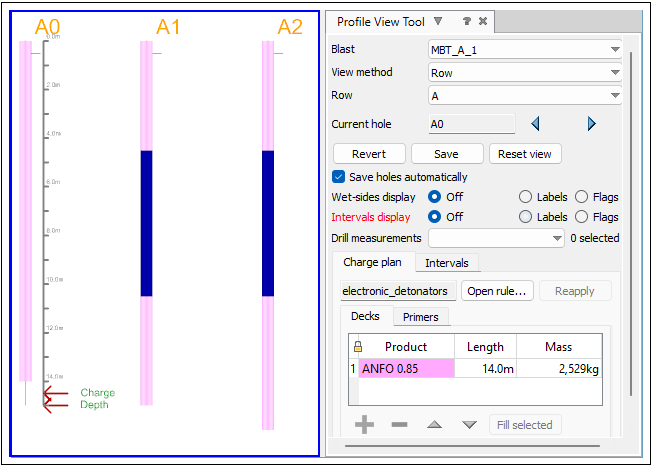Image resolution: width=652 pixels, height=467 pixels.
Task: Click the vertical scrollbar of the tool panel
Action: point(631,224)
